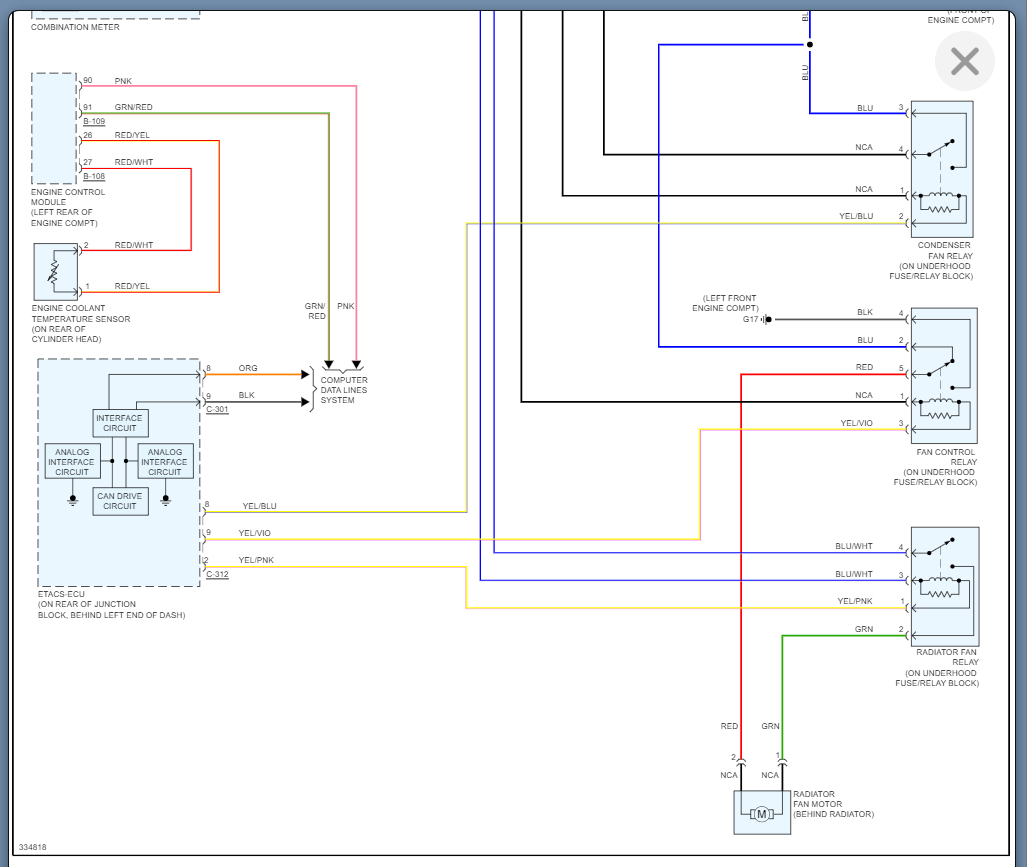Click the diagram number 334818
Image resolution: width=1027 pixels, height=867 pixels.
[32, 847]
